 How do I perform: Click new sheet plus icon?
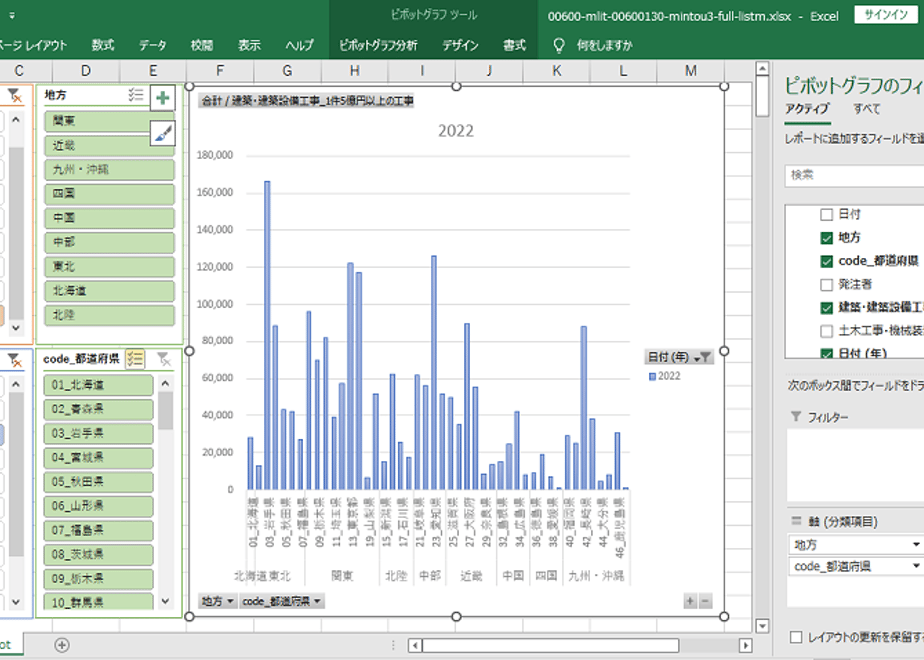(x=62, y=645)
